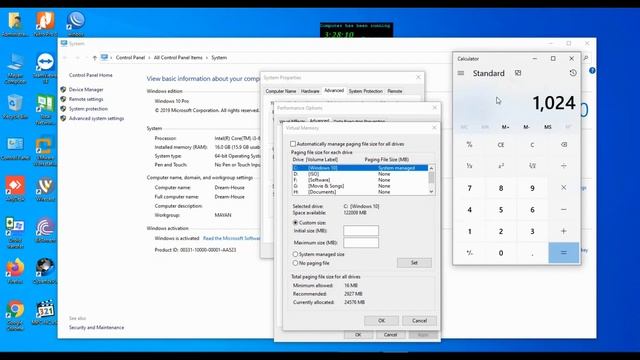This screenshot has height=360, width=640.
Task: Open the Computer Name tab
Action: [x=281, y=91]
